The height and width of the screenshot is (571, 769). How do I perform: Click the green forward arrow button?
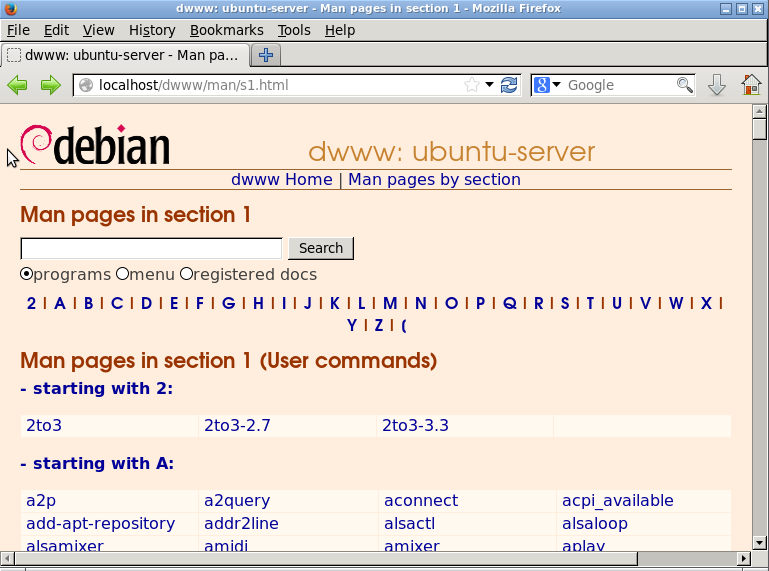point(51,85)
